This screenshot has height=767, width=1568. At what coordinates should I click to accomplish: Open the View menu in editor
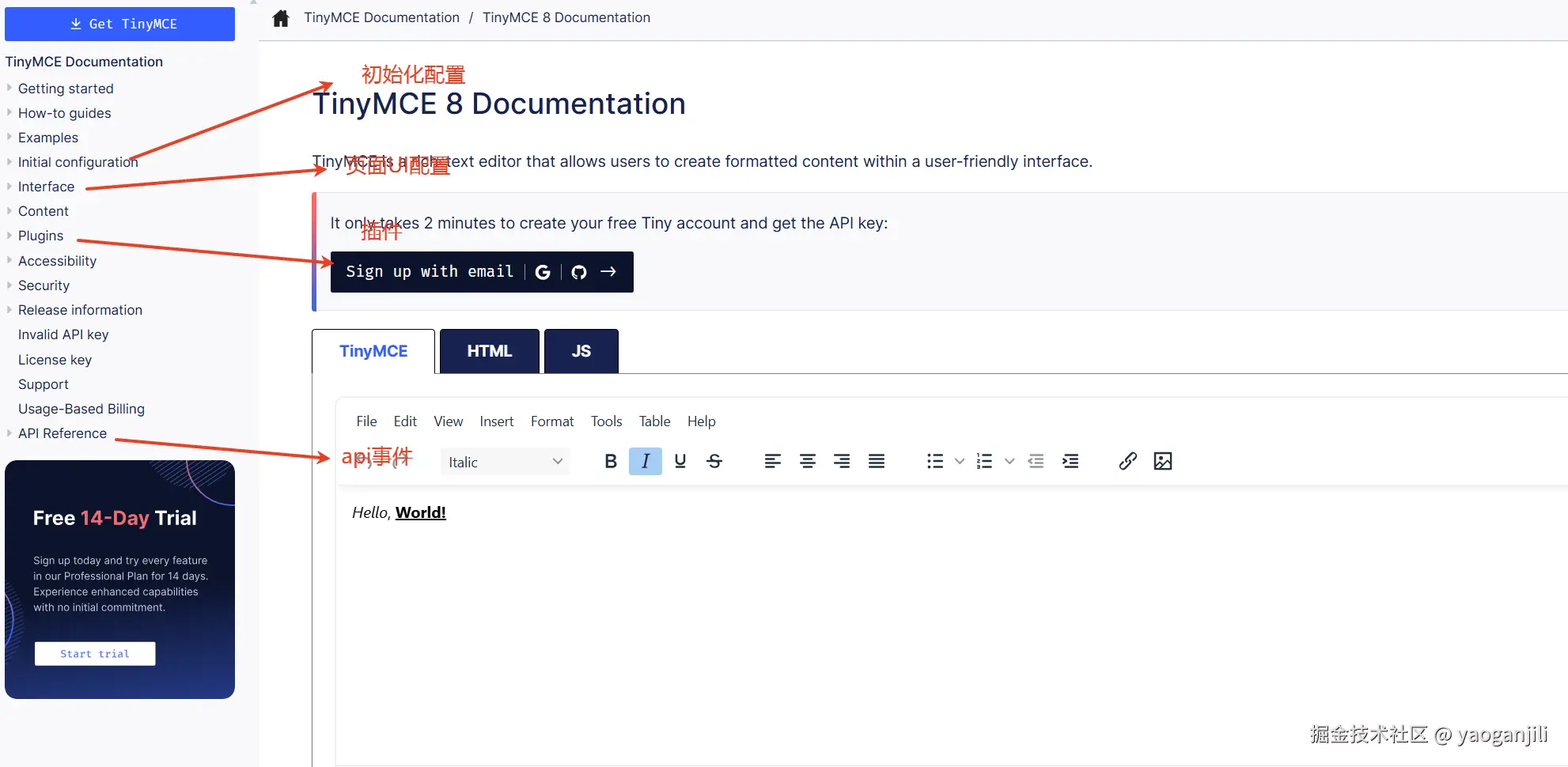449,421
